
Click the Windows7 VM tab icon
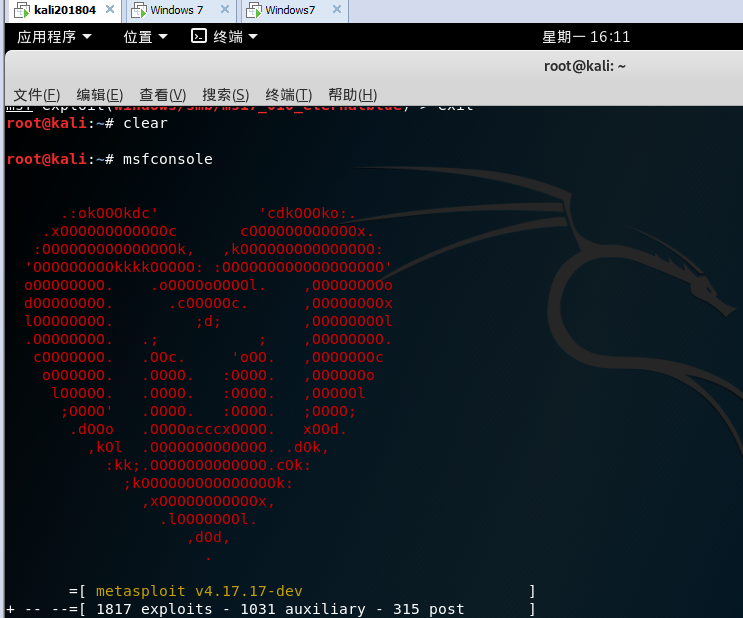[254, 10]
